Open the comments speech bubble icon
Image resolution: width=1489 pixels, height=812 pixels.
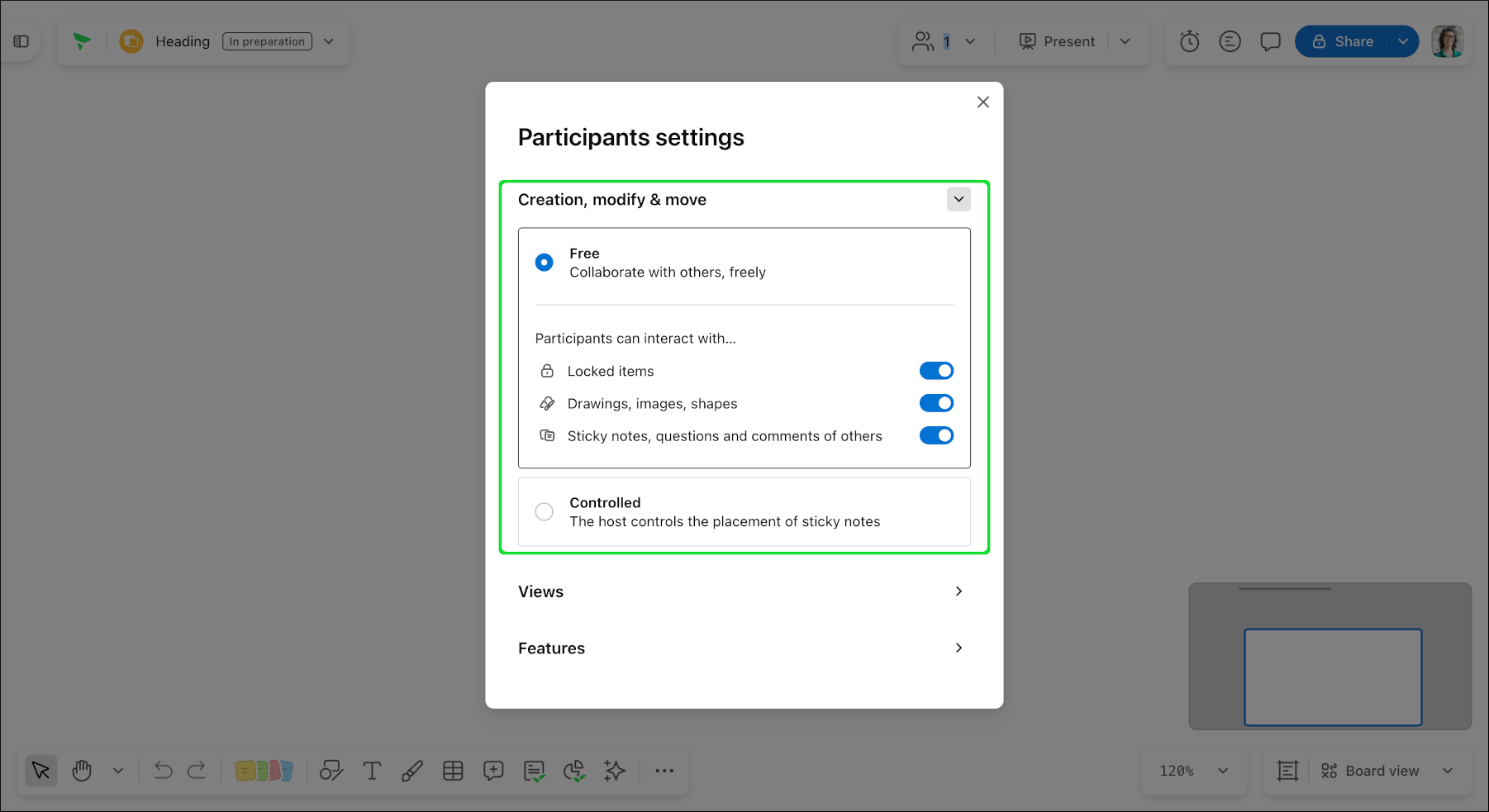pos(1270,41)
